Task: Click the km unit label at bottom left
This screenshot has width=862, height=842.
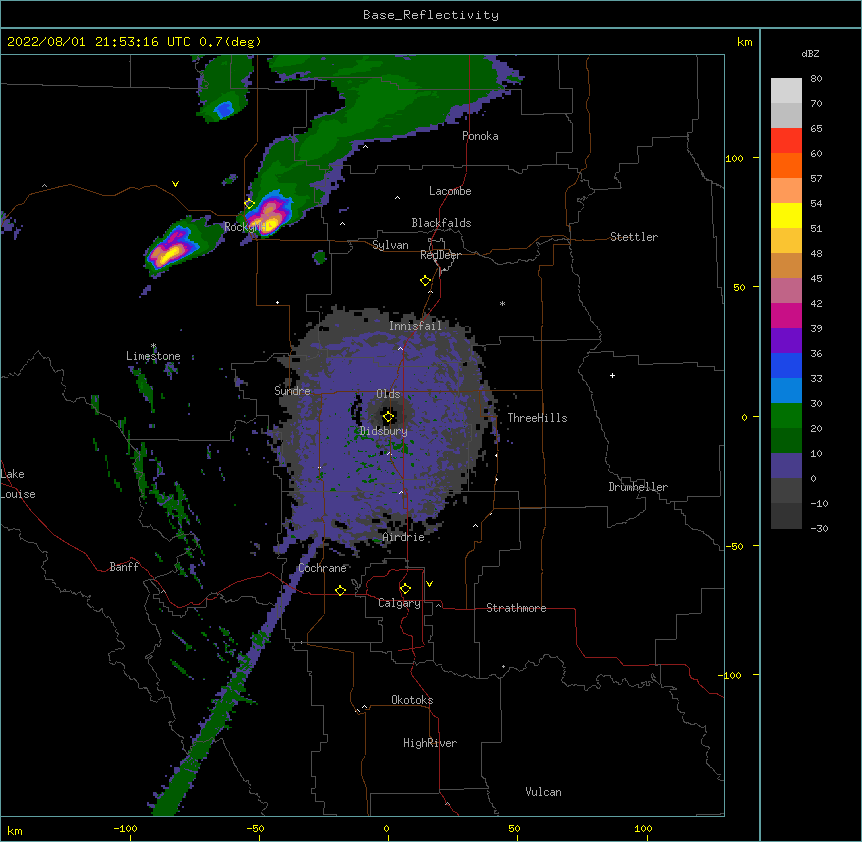Action: [x=15, y=831]
